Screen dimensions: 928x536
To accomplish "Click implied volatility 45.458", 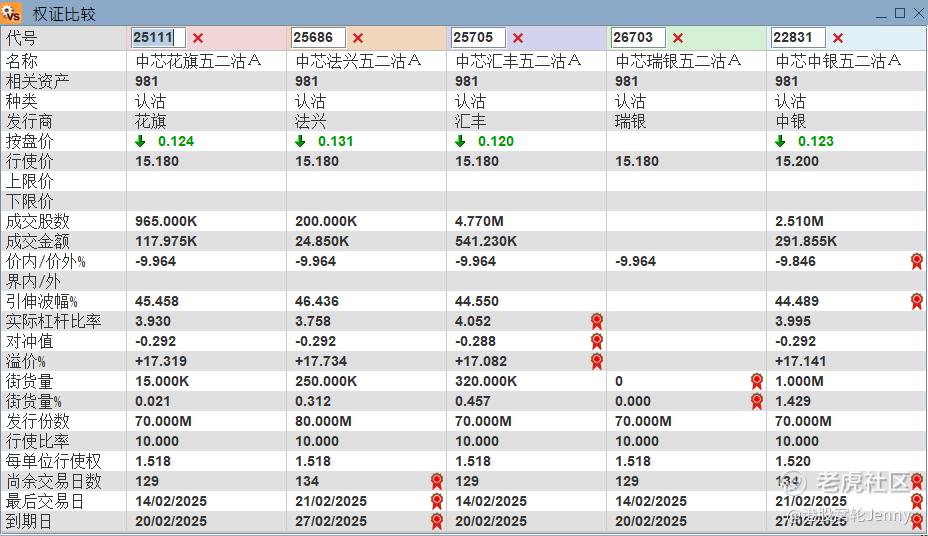I will 156,301.
